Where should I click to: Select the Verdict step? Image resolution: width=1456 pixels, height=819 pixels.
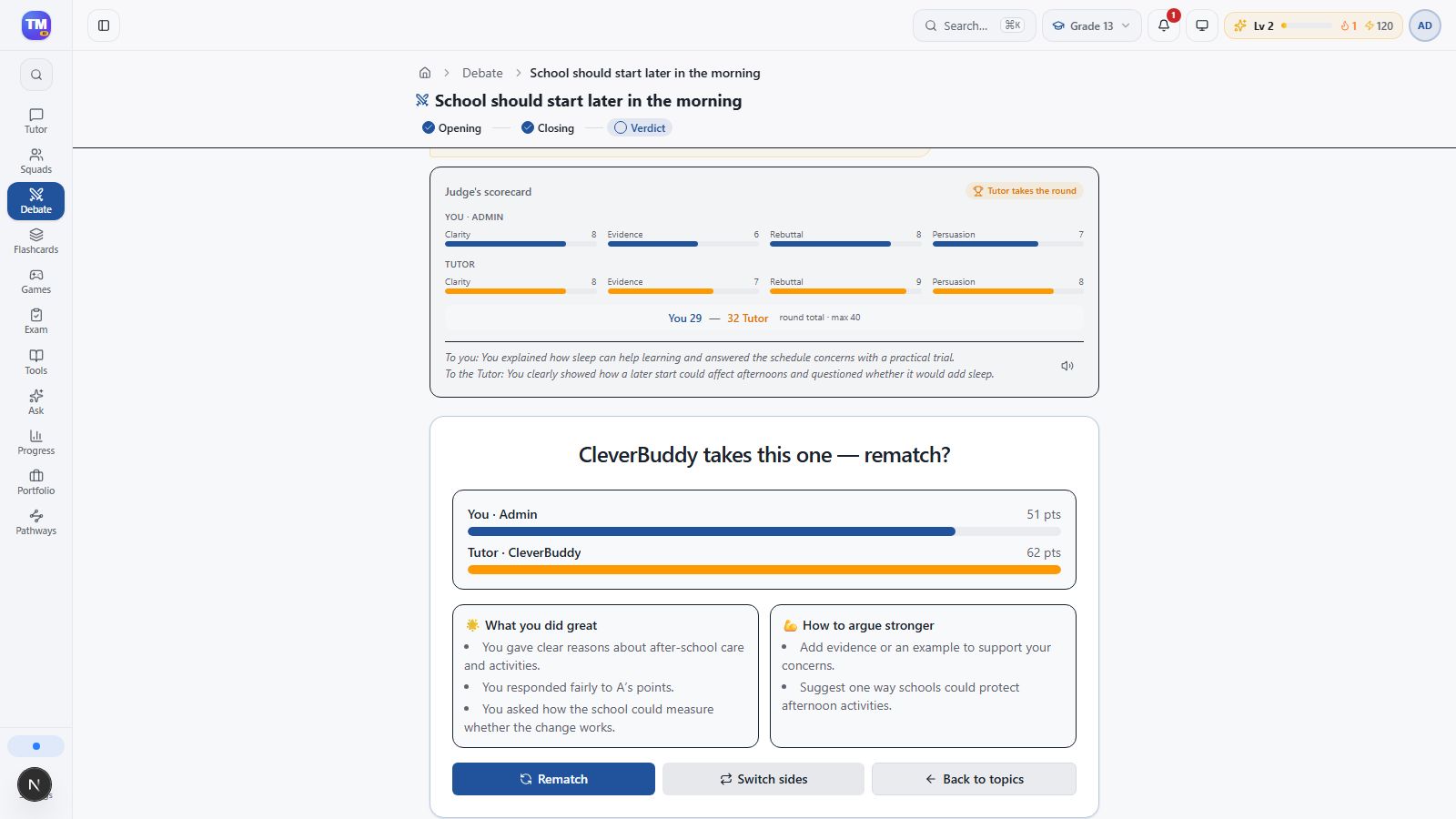point(641,128)
